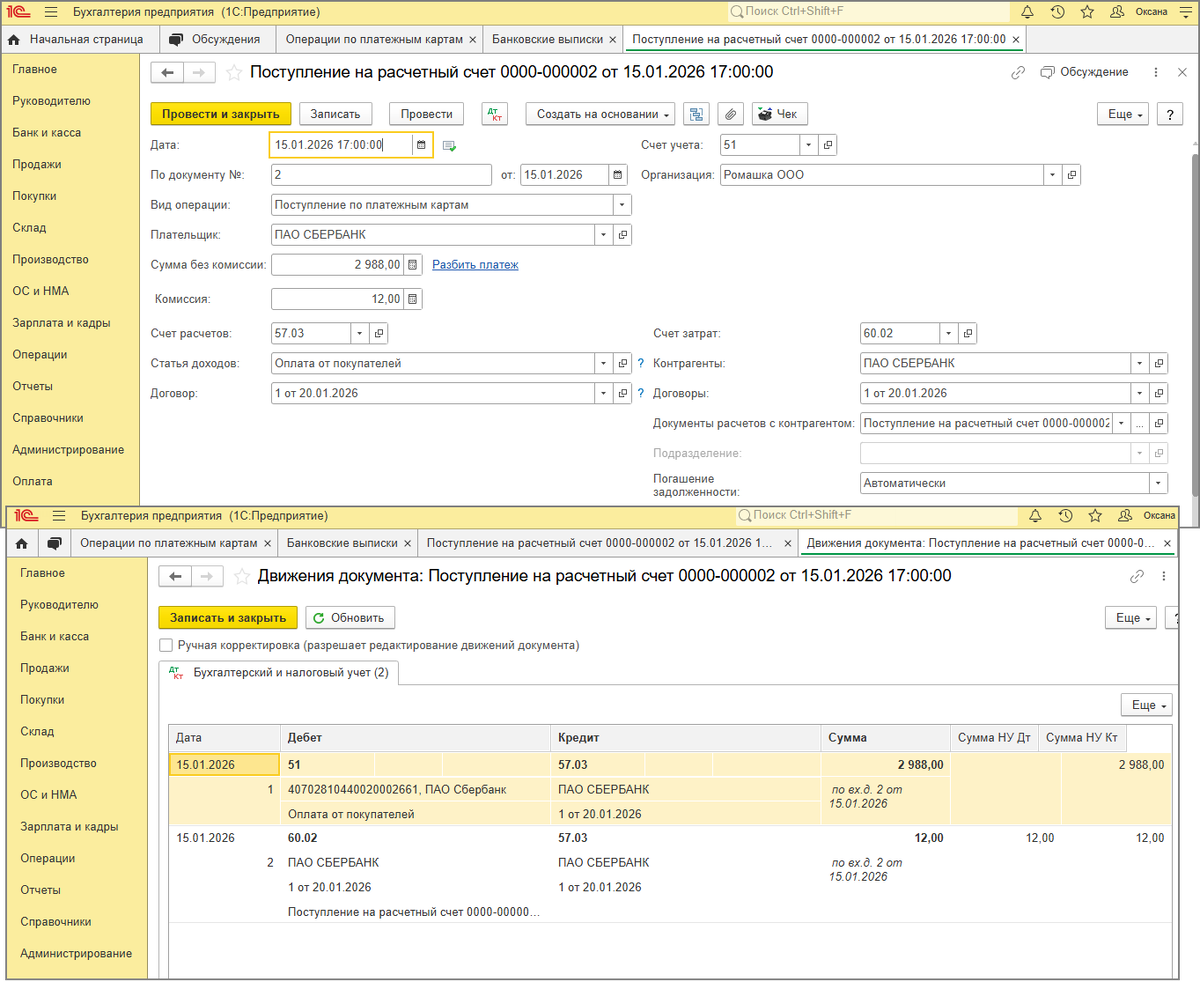Image resolution: width=1200 pixels, height=982 pixels.
Task: Open notifications bell in the bottom window
Action: pos(1035,515)
